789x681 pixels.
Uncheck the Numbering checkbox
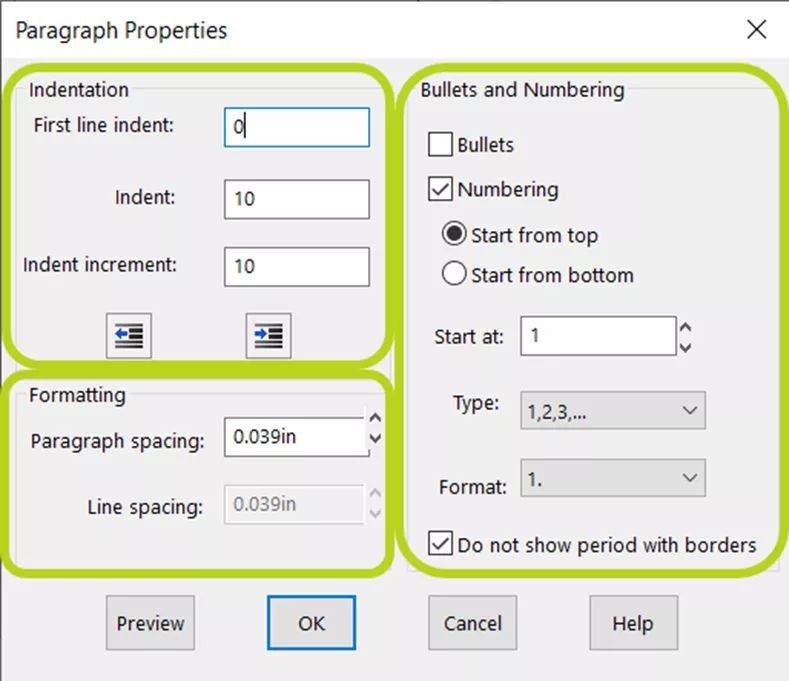440,189
